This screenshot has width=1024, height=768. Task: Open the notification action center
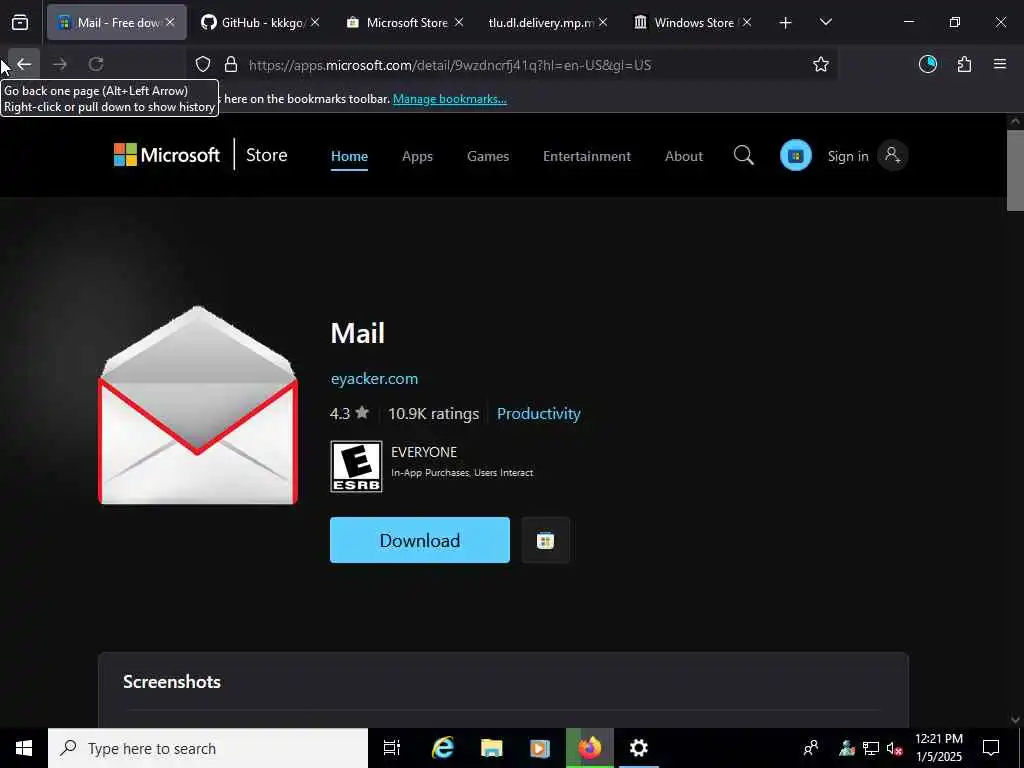pos(991,748)
